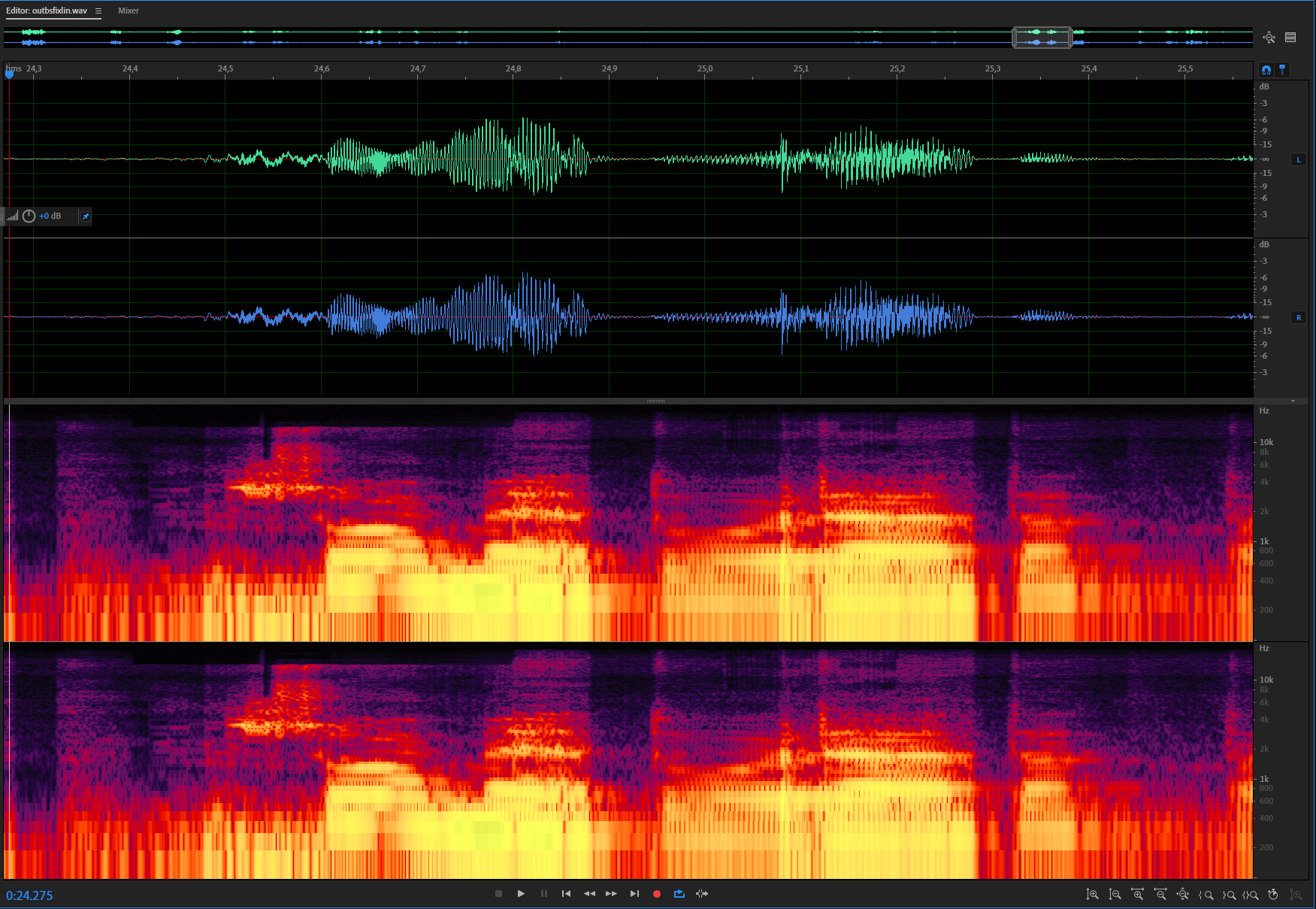Zoom out time horizontally
Image resolution: width=1316 pixels, height=909 pixels.
pos(1160,895)
